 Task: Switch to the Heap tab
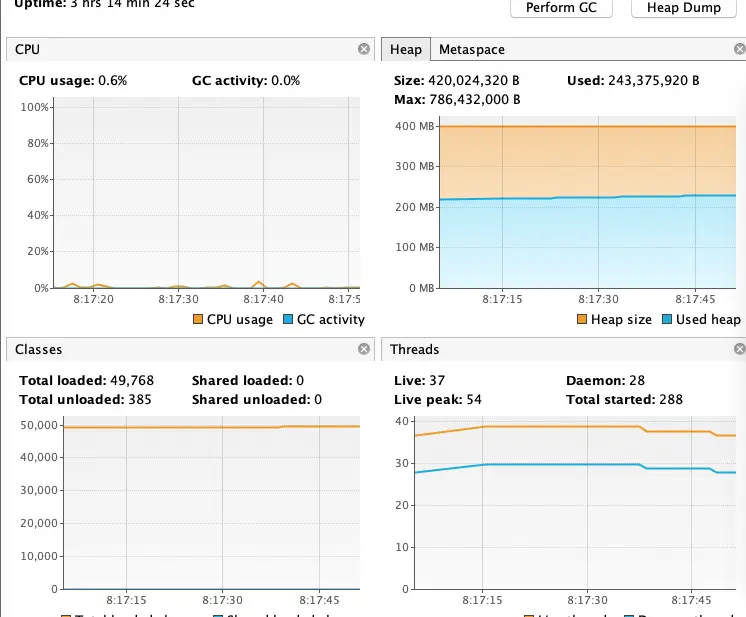(x=406, y=49)
